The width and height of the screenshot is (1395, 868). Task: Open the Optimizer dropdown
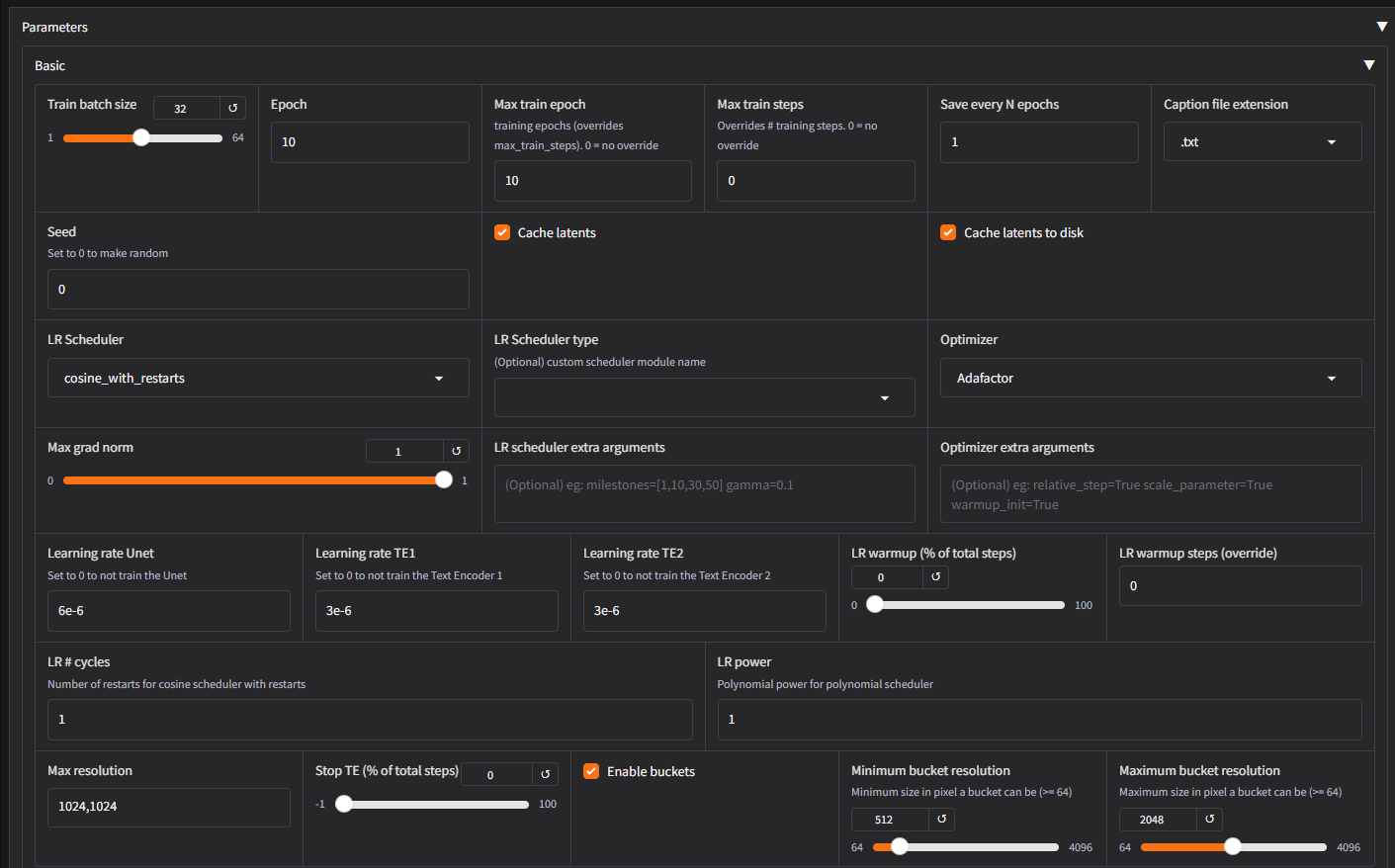(x=1151, y=378)
